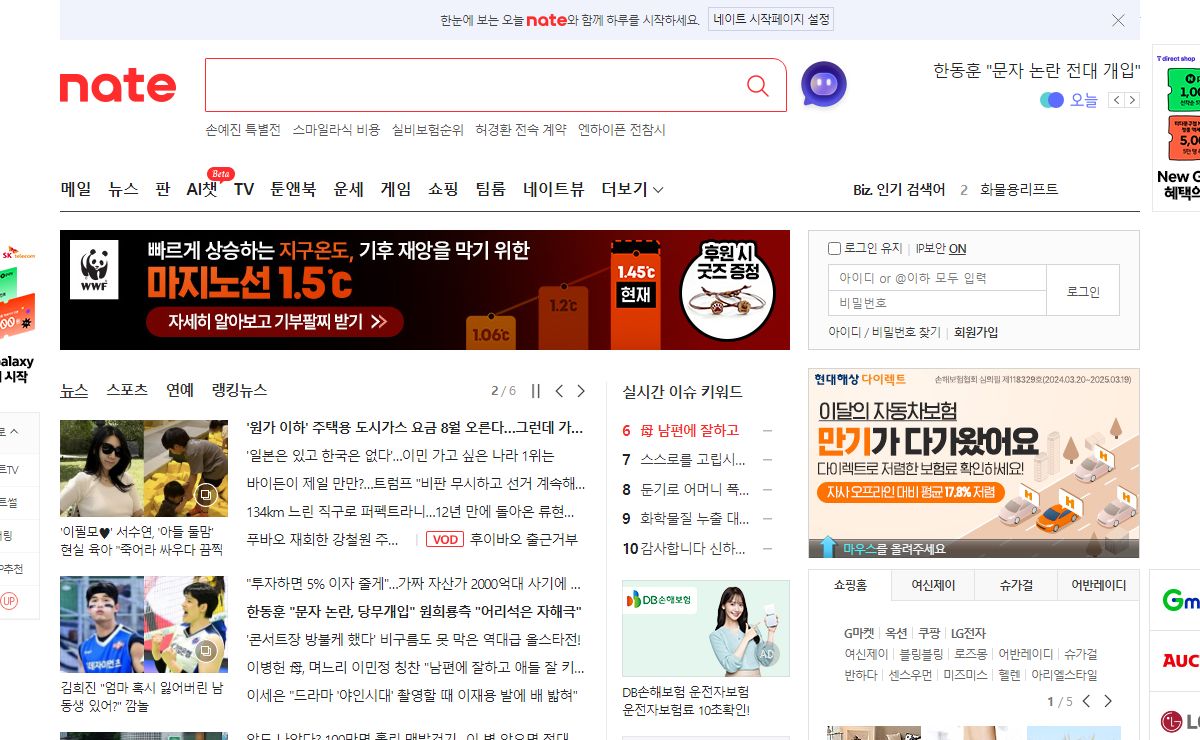Click the nate logo
The height and width of the screenshot is (740, 1200).
(x=118, y=87)
